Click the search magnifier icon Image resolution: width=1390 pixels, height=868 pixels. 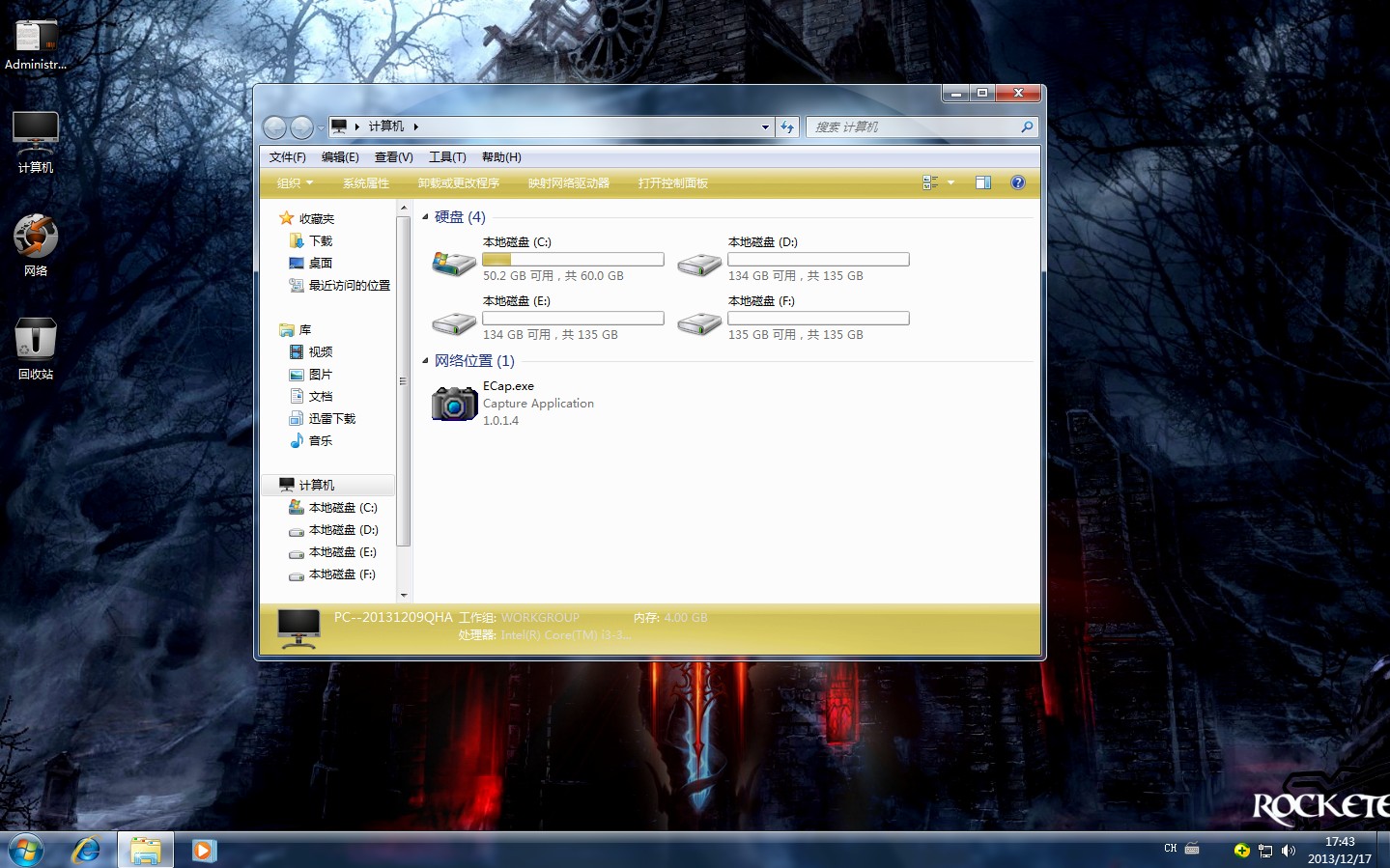click(x=1027, y=126)
